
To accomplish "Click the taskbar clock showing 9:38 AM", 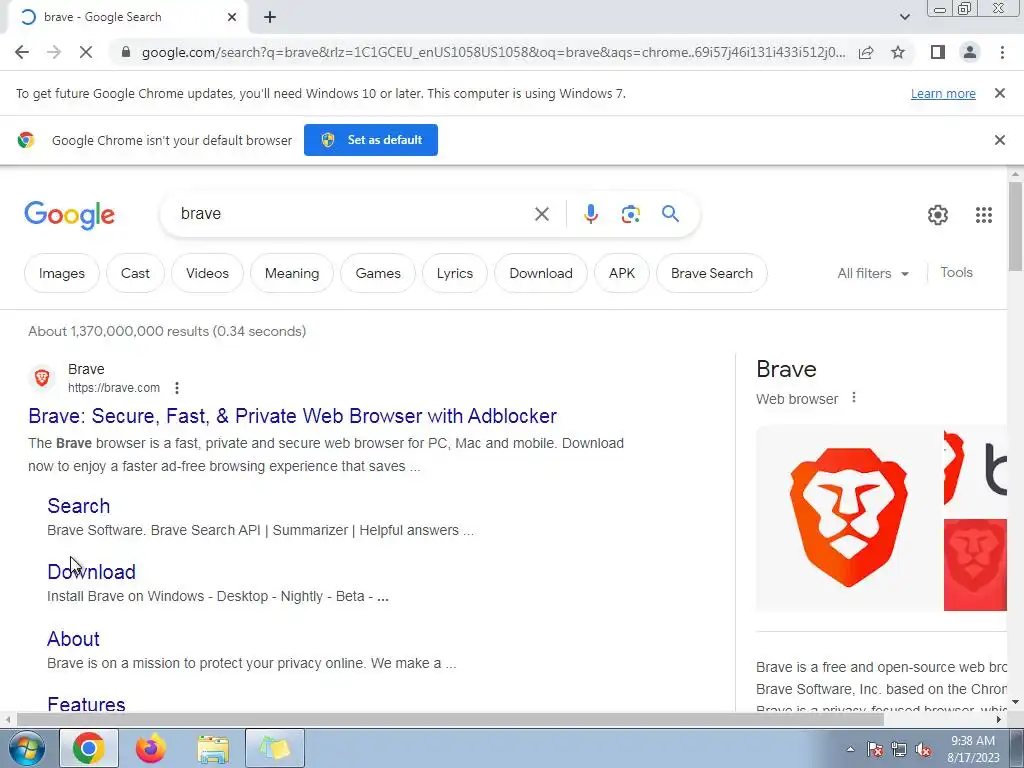I will (973, 749).
